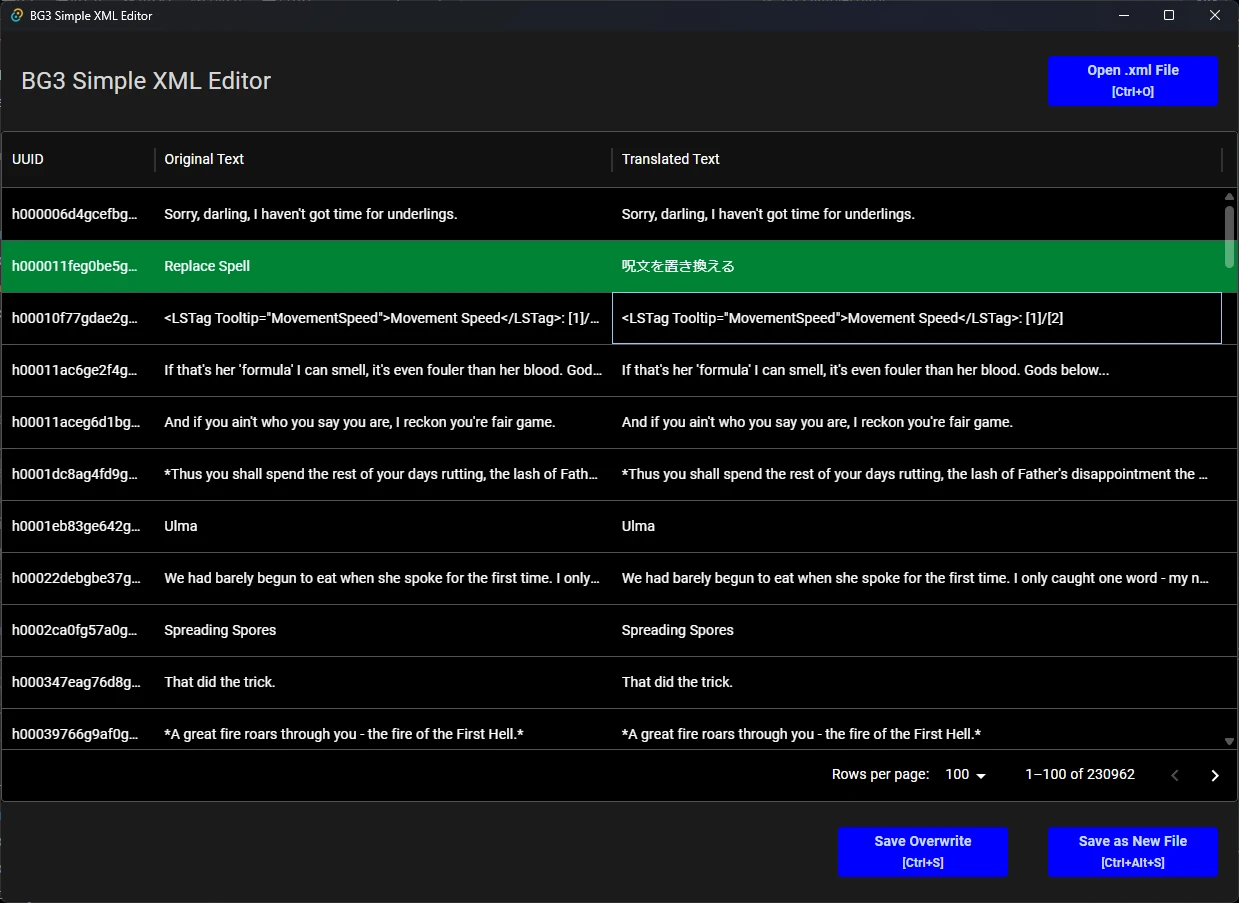Viewport: 1239px width, 903px height.
Task: Select UUID cell h0002ca0fg57a0g…
Action: [78, 630]
